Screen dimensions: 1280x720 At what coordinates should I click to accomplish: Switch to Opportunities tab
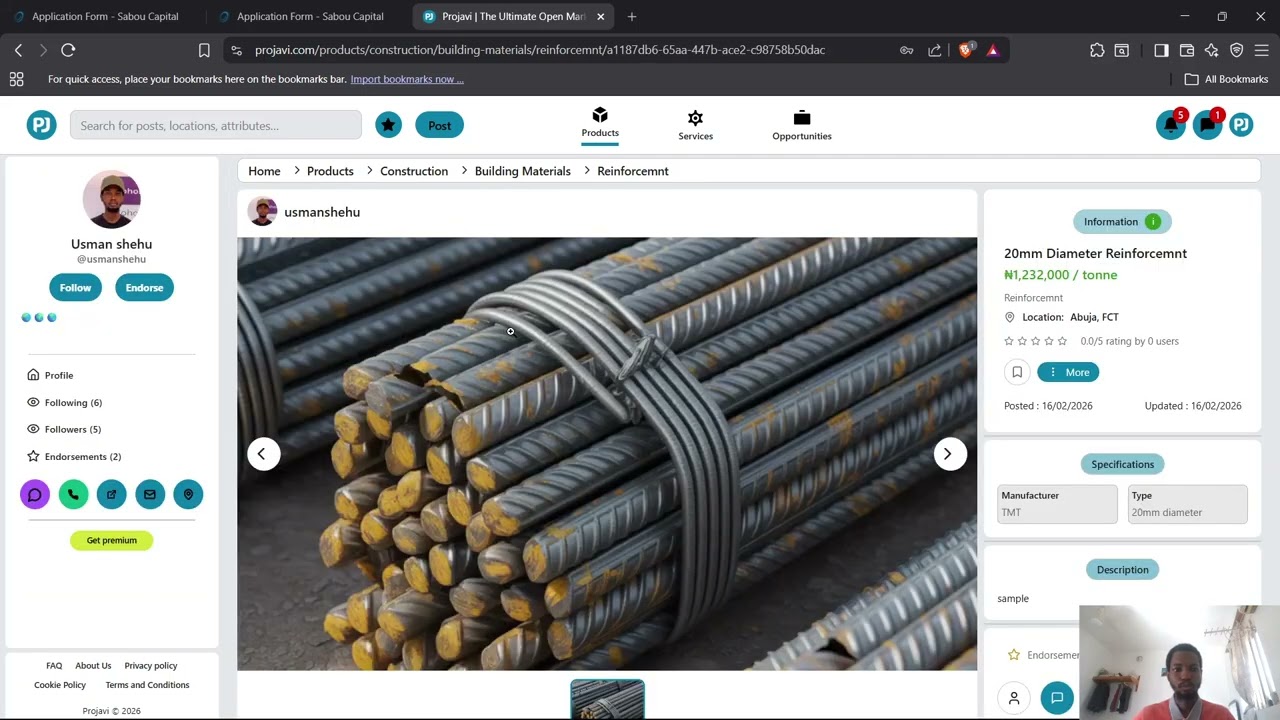pos(802,125)
